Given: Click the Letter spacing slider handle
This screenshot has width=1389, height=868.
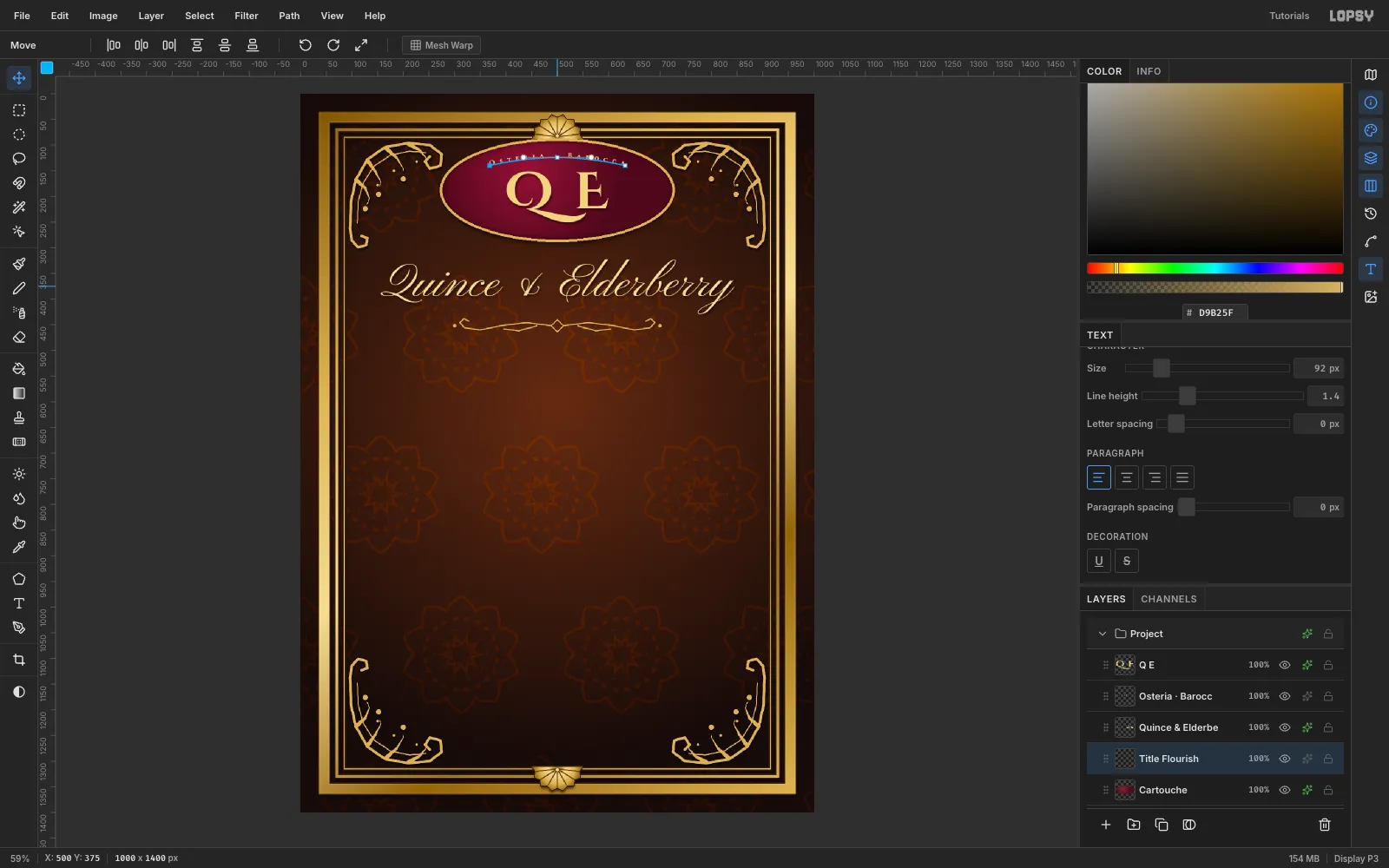Looking at the screenshot, I should point(1176,424).
